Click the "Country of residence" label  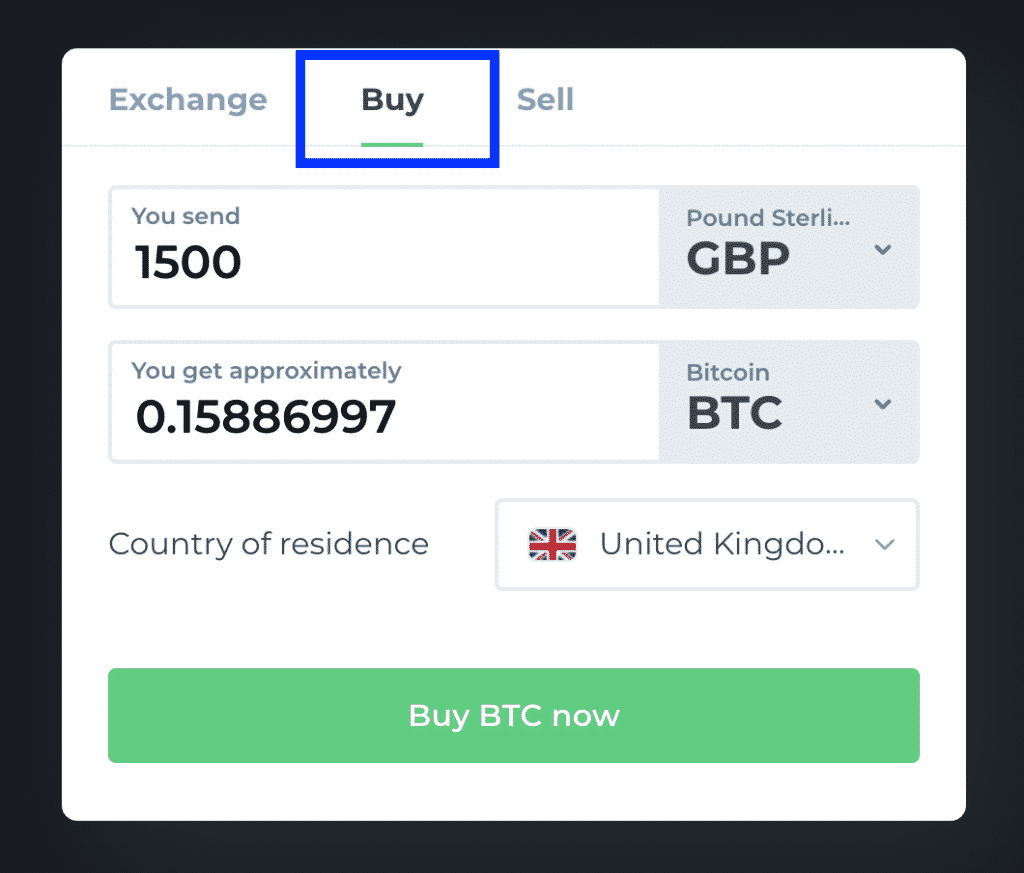point(268,544)
